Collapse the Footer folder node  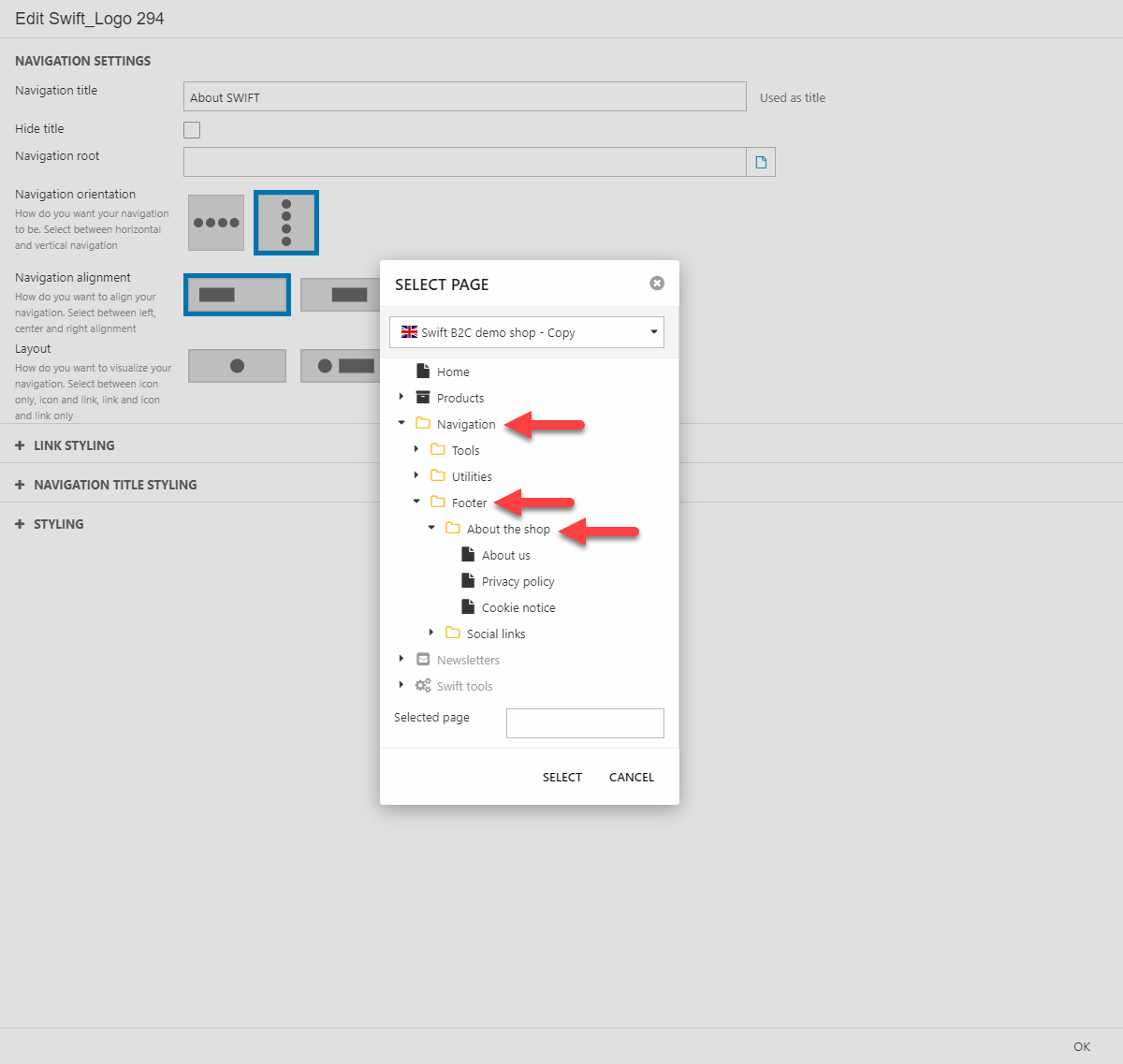tap(416, 502)
